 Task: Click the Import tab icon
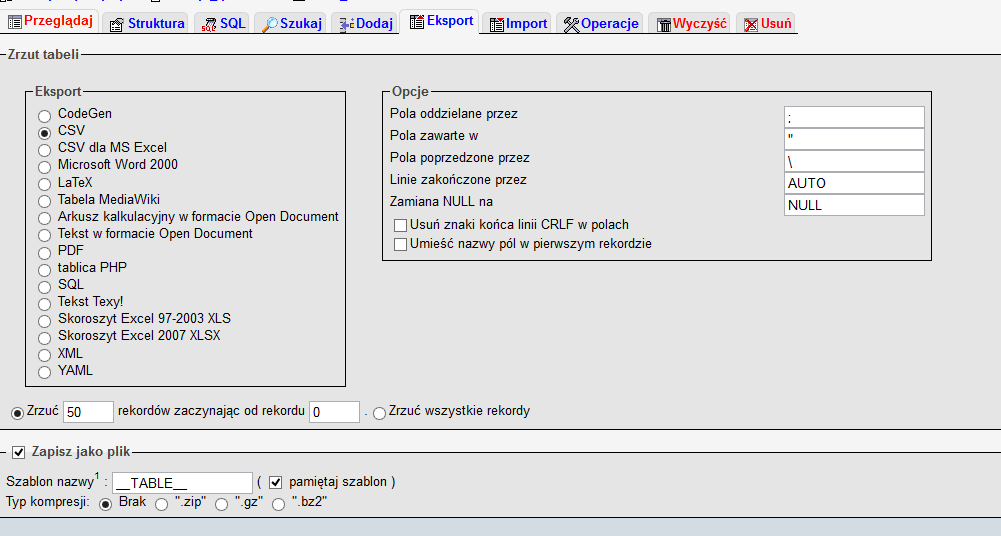tap(496, 25)
